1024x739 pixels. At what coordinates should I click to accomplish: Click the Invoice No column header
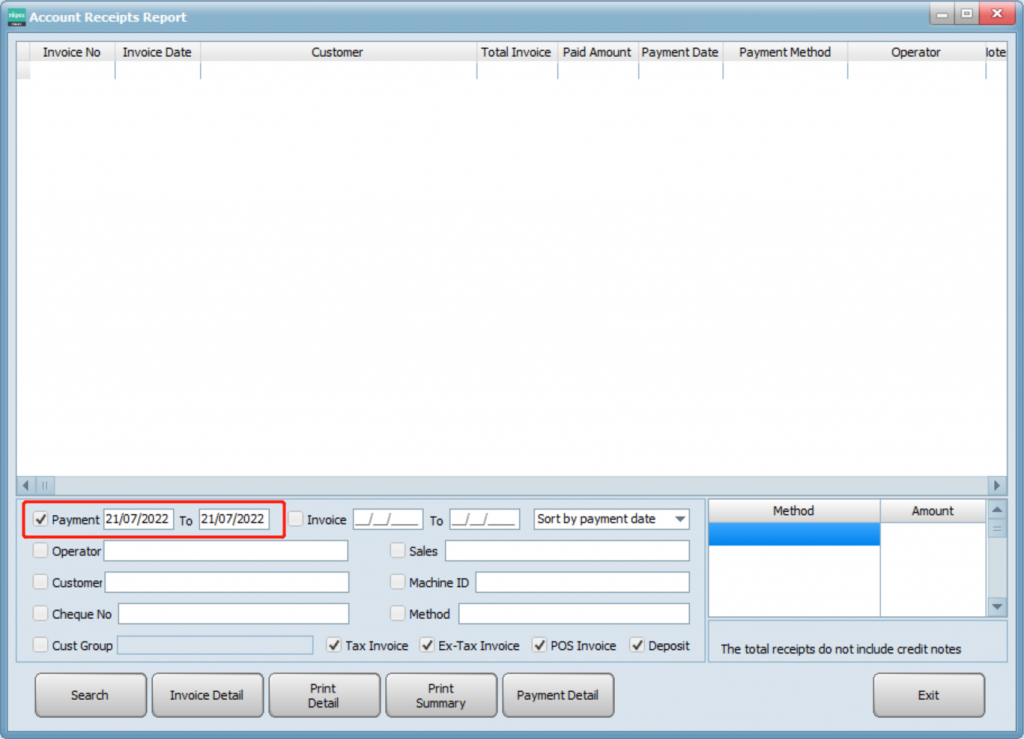[71, 52]
